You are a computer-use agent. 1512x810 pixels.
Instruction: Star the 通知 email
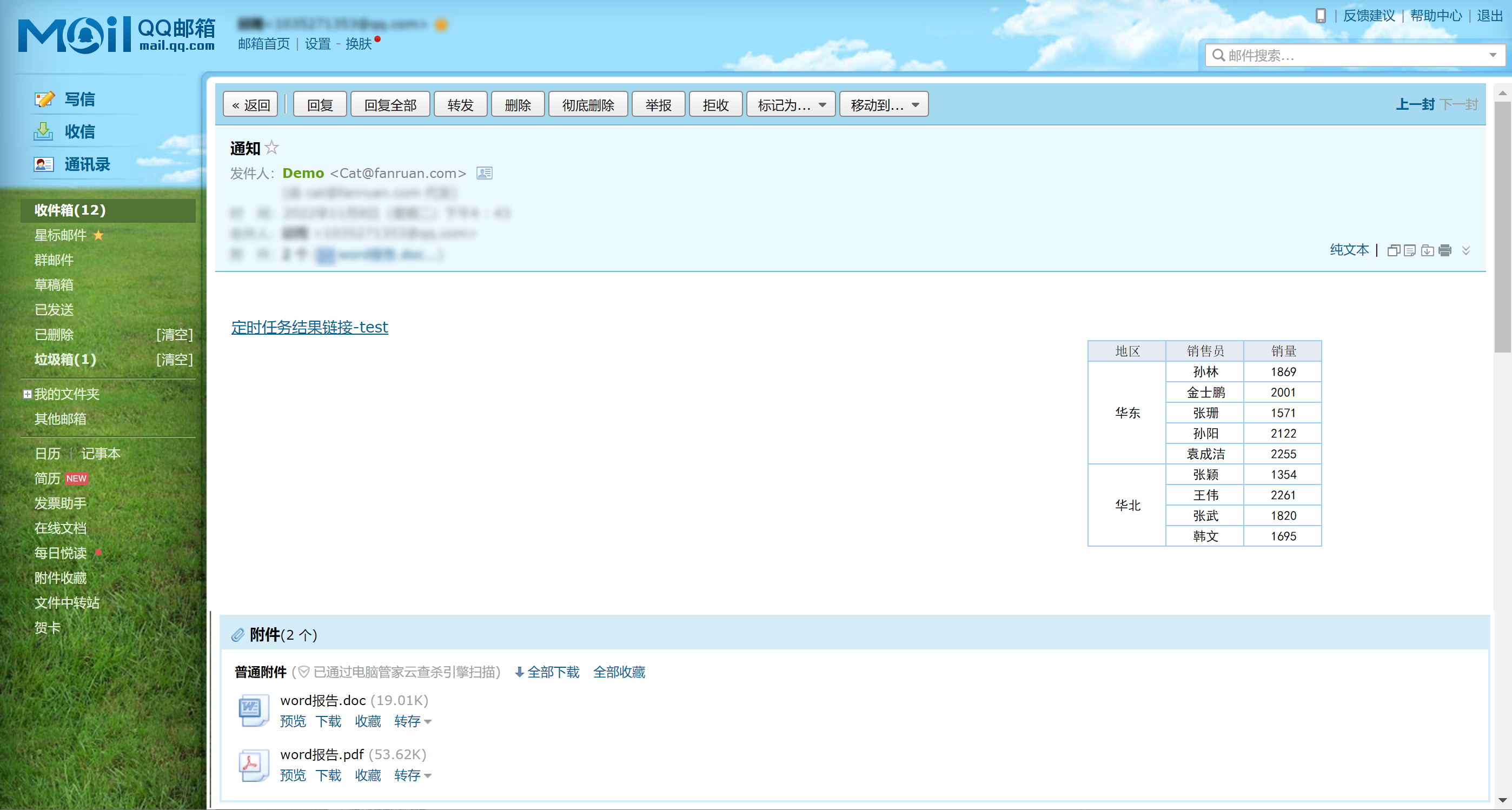pos(272,147)
